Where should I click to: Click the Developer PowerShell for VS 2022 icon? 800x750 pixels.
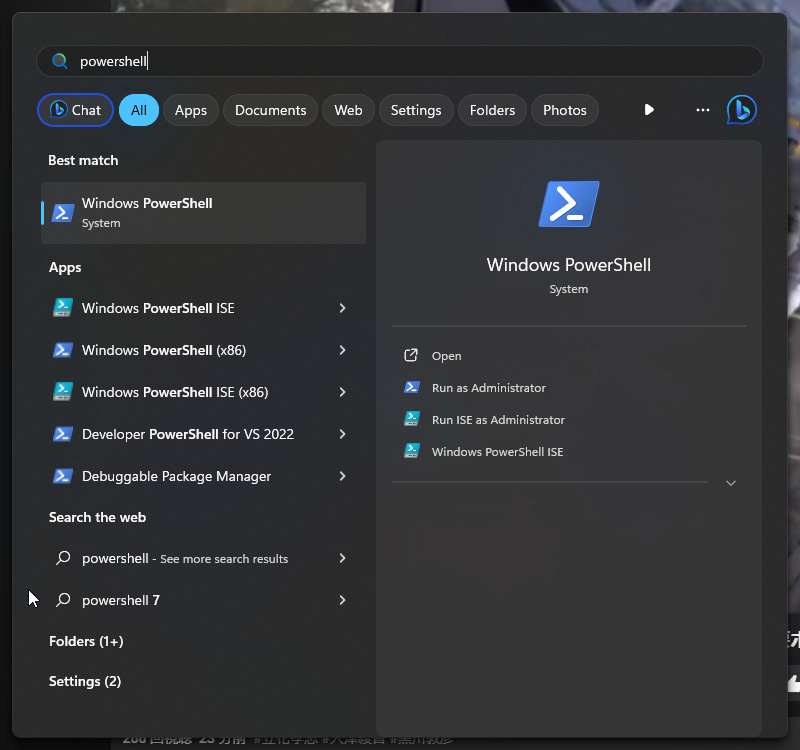click(x=63, y=434)
